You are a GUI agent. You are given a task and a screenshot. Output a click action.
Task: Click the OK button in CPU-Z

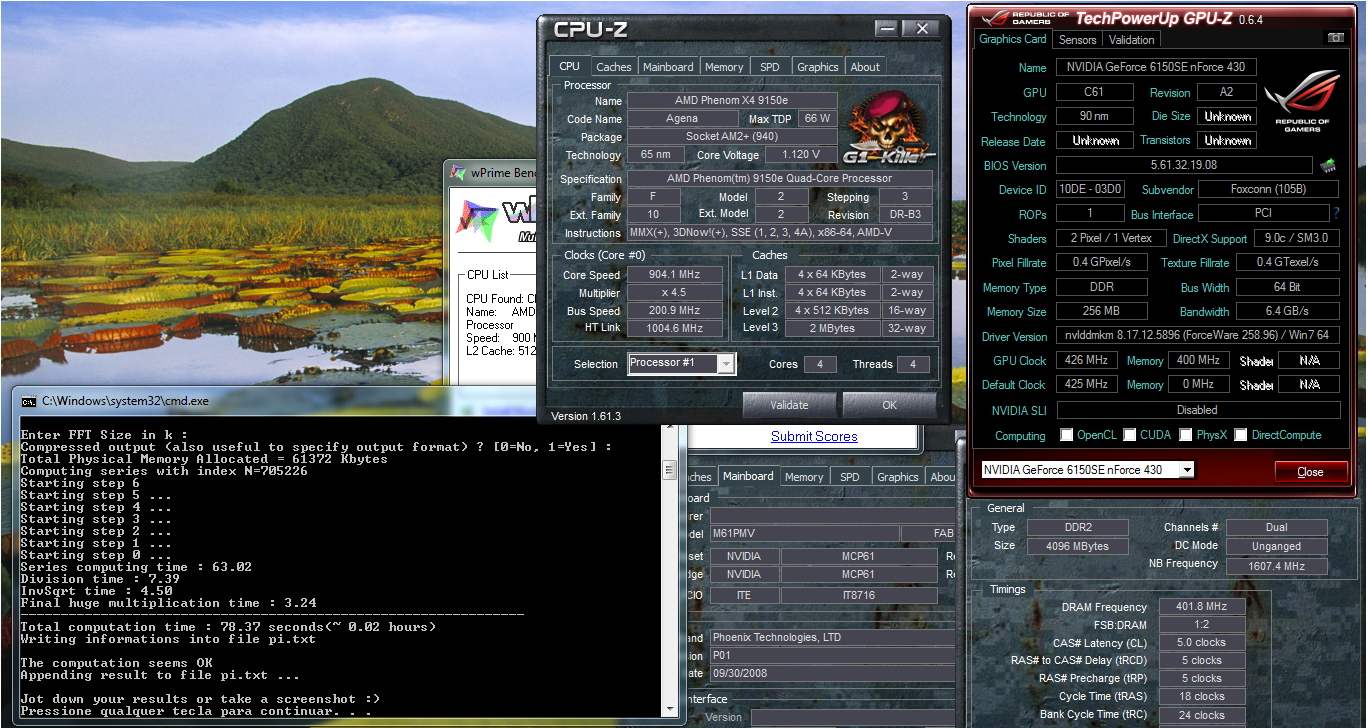pyautogui.click(x=889, y=405)
